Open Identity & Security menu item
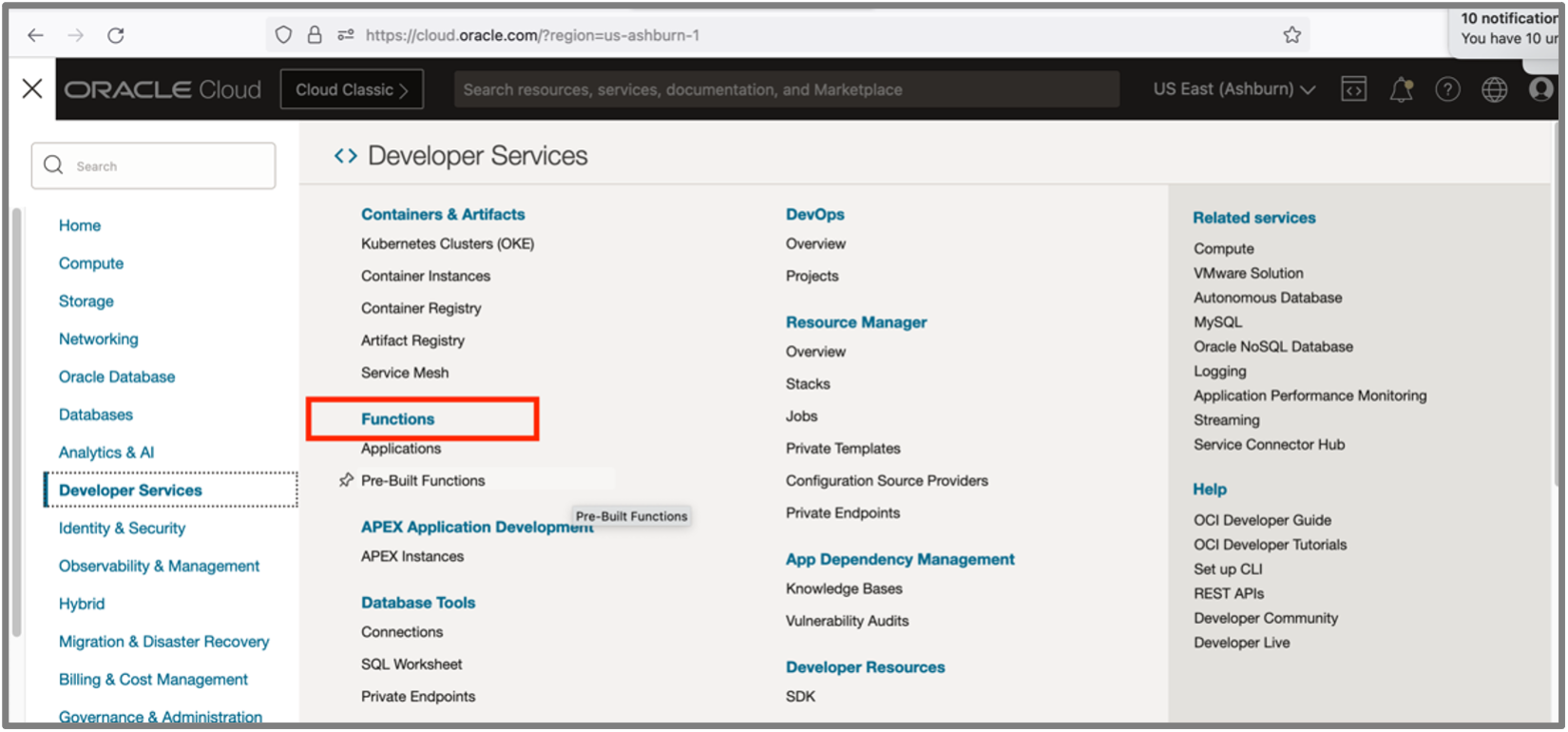 [x=122, y=528]
